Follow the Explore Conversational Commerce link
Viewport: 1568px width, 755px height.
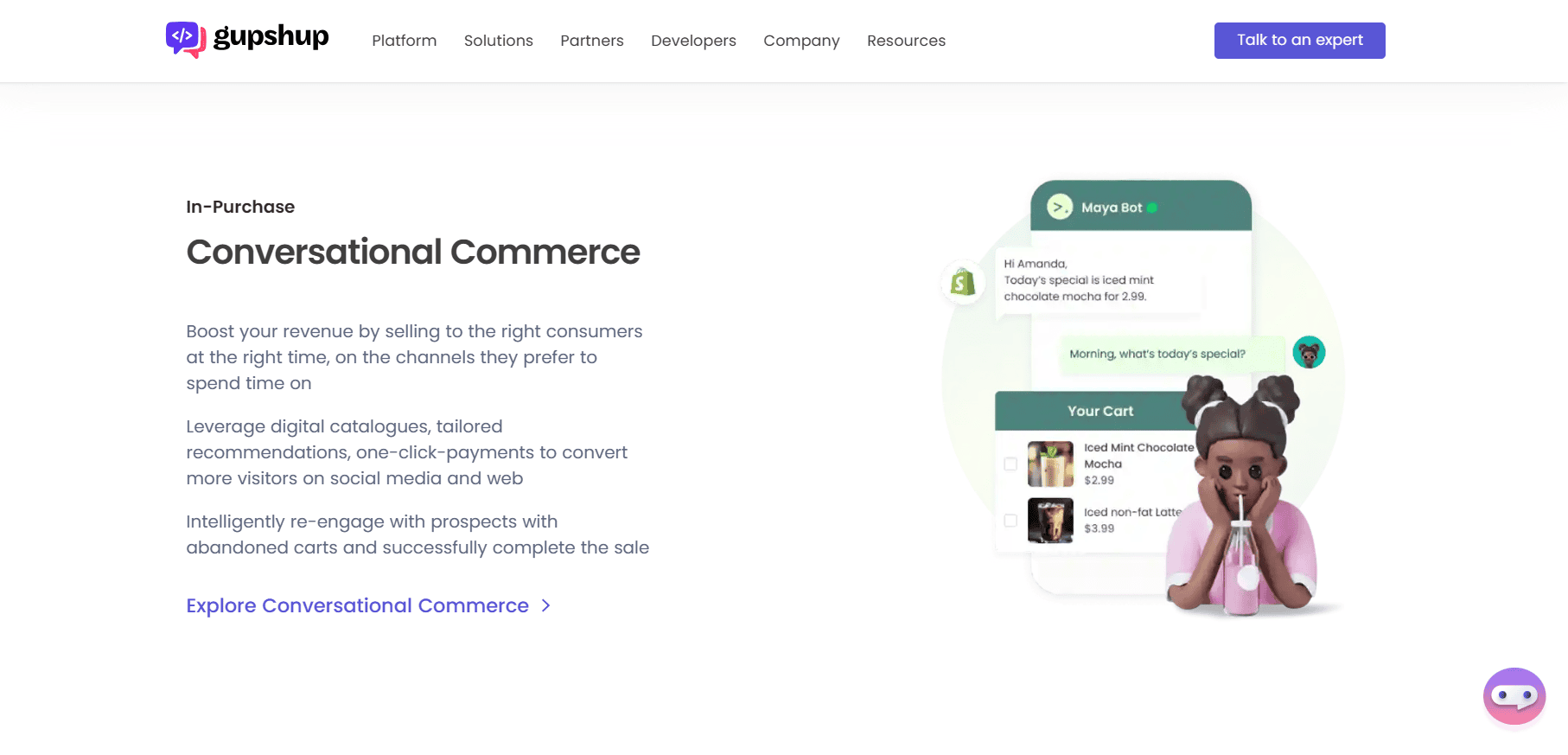pos(357,605)
